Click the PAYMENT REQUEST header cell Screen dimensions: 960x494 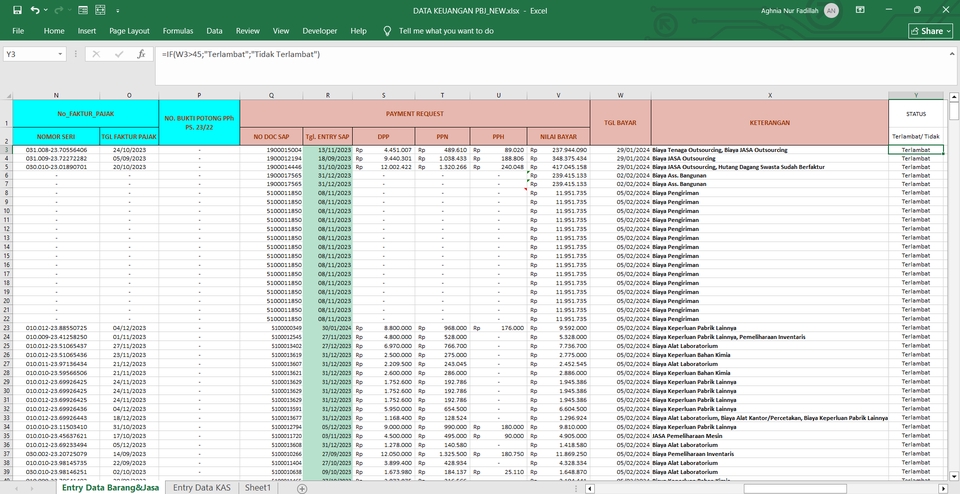(414, 114)
